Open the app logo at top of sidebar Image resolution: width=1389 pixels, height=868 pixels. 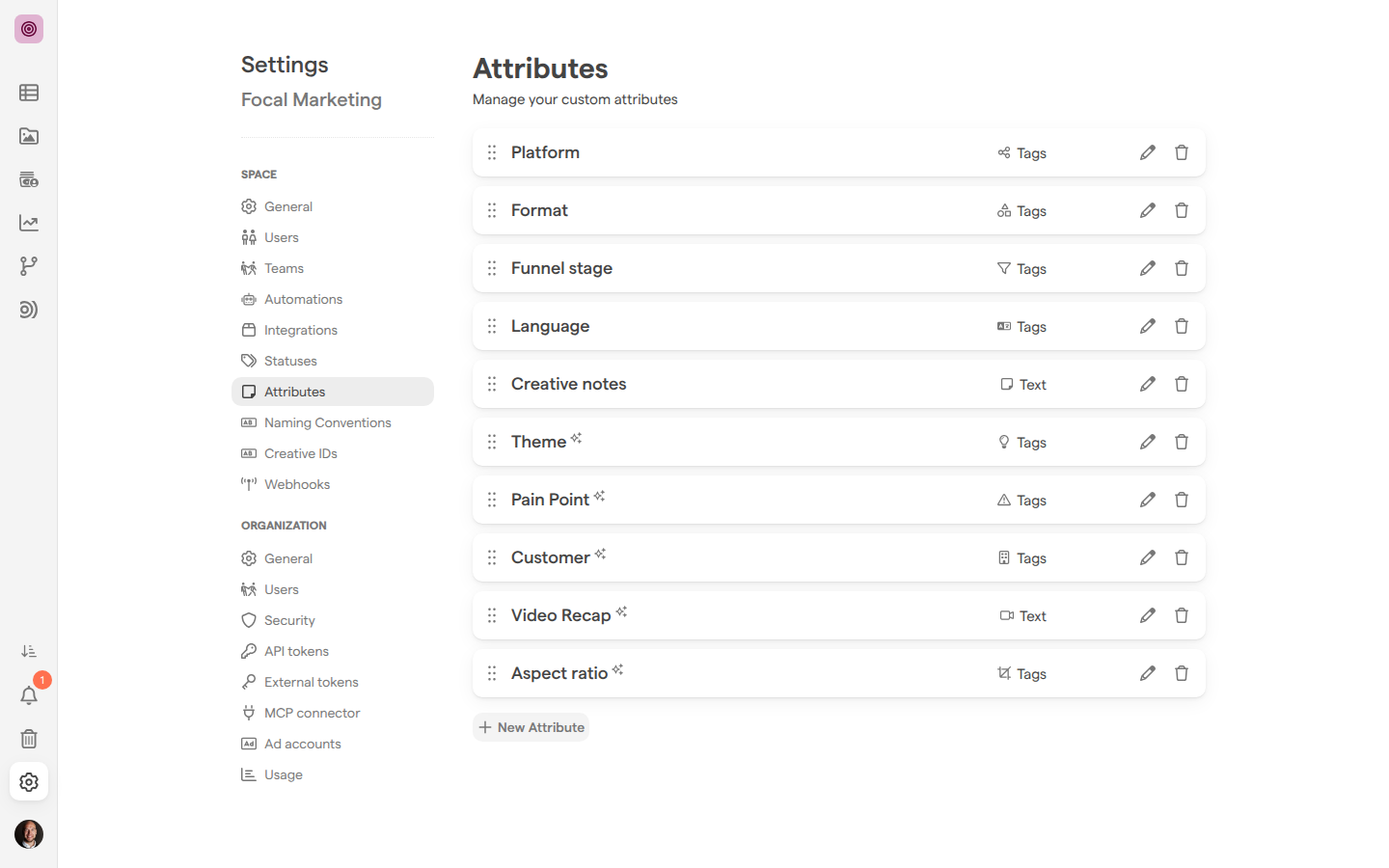(x=29, y=29)
